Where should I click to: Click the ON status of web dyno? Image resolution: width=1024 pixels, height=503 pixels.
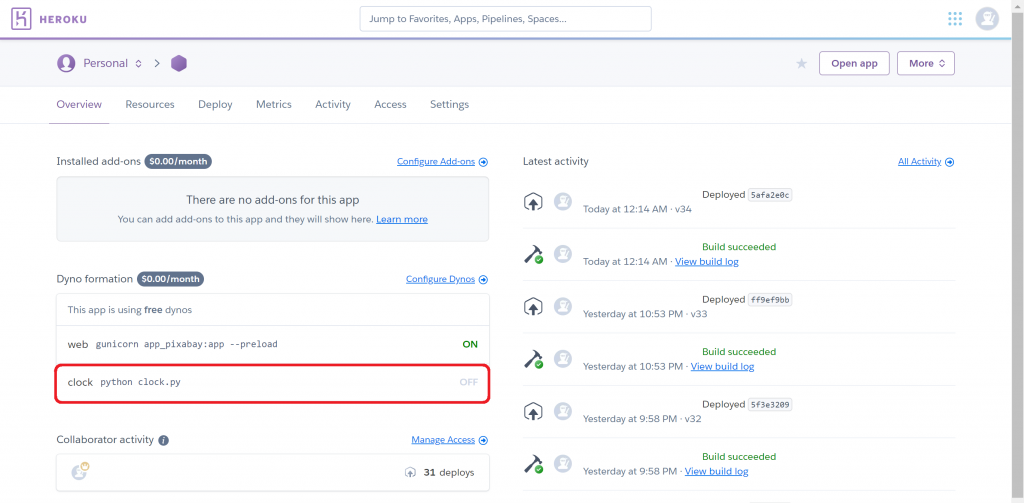tap(470, 344)
